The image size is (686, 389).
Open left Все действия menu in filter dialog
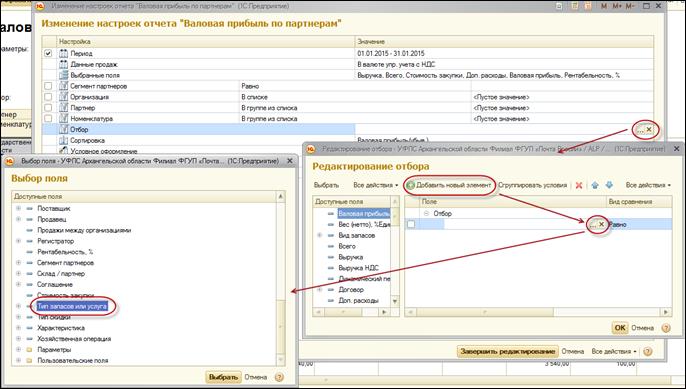click(x=375, y=186)
